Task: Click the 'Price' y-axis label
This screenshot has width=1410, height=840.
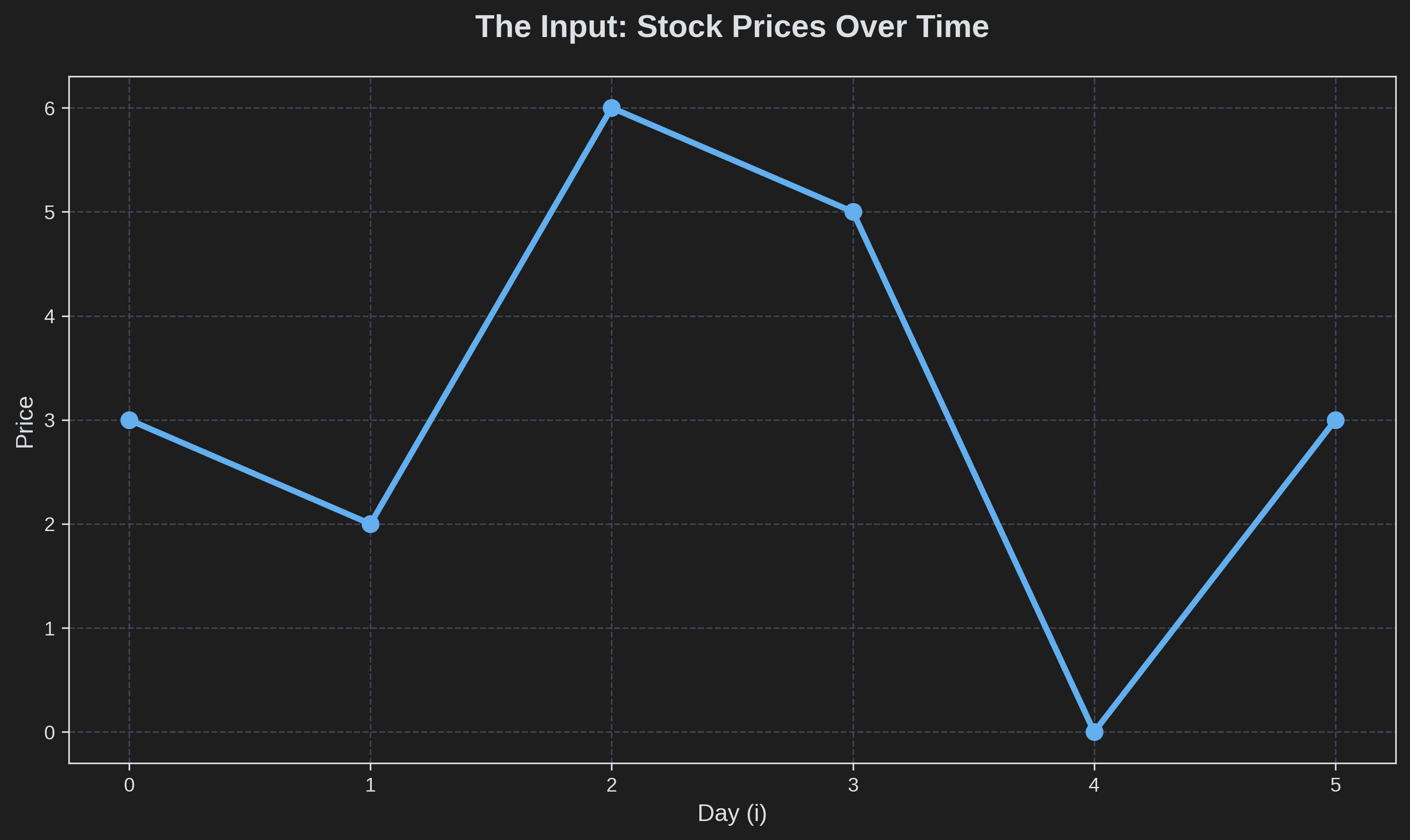Action: (x=25, y=422)
